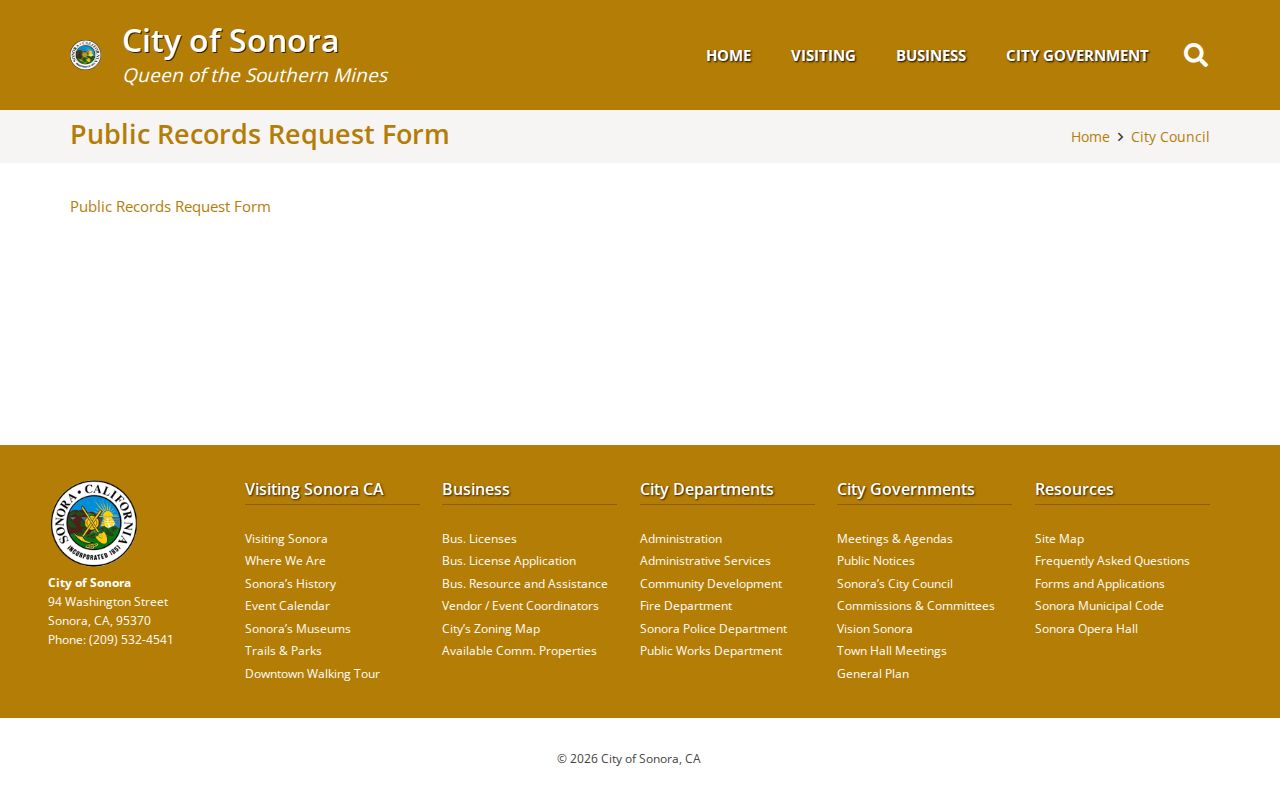This screenshot has height=800, width=1280.
Task: Click the Public Records Request Form page heading
Action: 260,135
